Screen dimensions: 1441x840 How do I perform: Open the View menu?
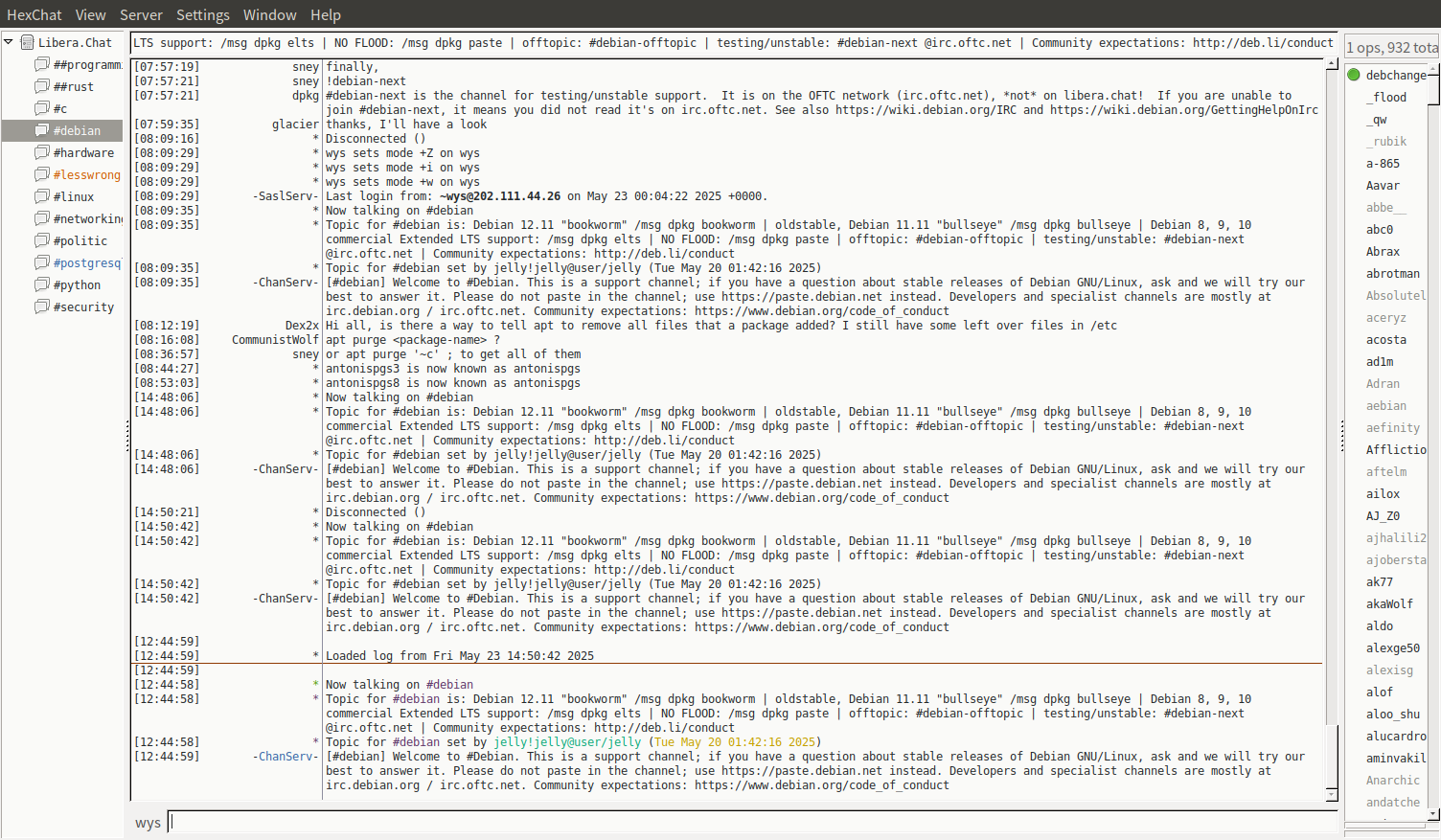tap(90, 15)
